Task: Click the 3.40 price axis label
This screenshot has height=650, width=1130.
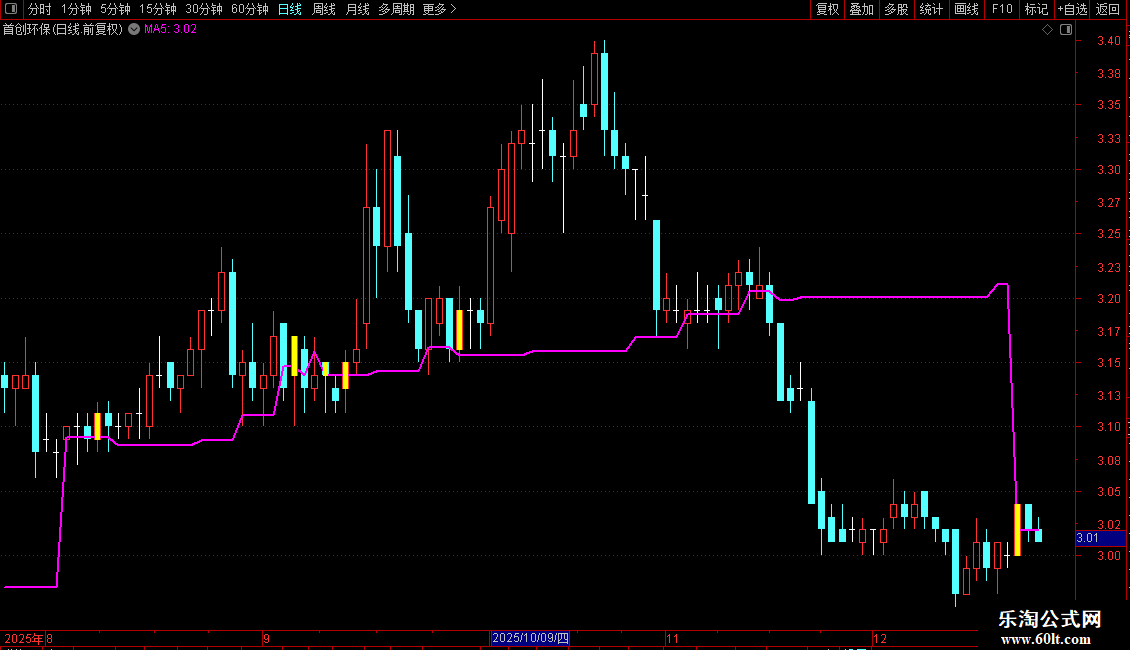Action: tap(1108, 41)
